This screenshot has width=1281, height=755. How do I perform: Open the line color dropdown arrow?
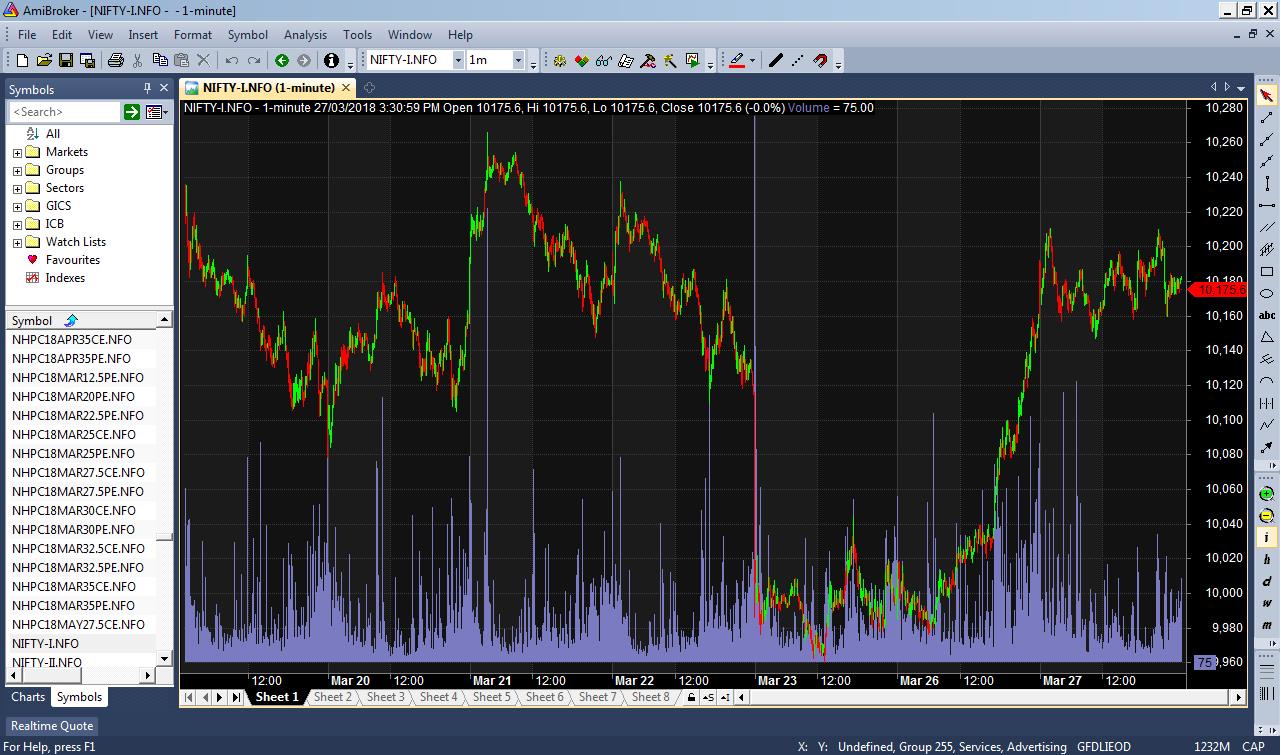pos(752,60)
